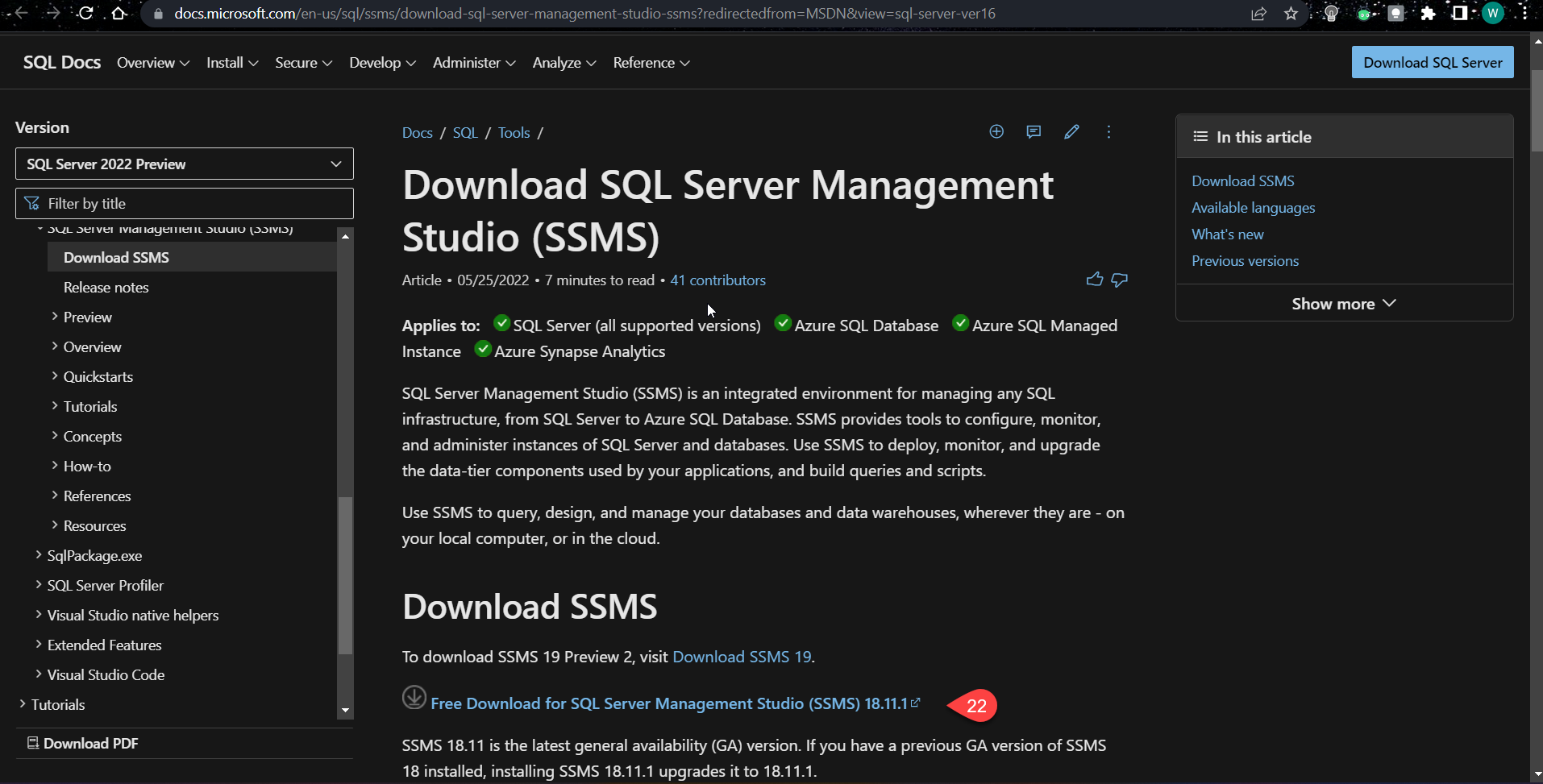Open the Overview dropdown in SQL Docs nav
The image size is (1543, 784).
pos(153,63)
